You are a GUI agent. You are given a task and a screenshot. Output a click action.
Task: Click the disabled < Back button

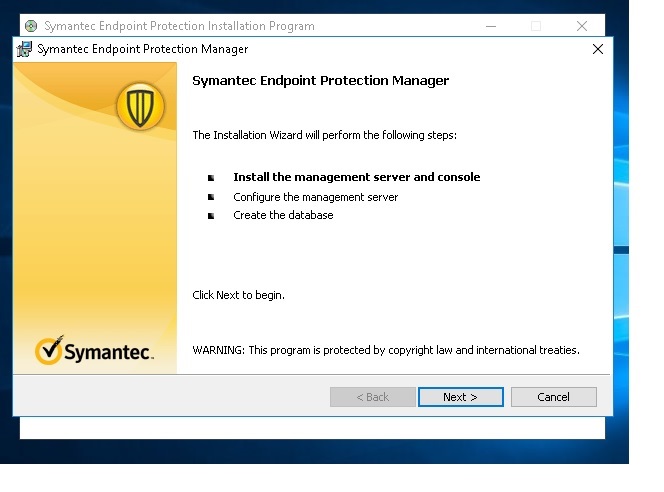[x=373, y=397]
